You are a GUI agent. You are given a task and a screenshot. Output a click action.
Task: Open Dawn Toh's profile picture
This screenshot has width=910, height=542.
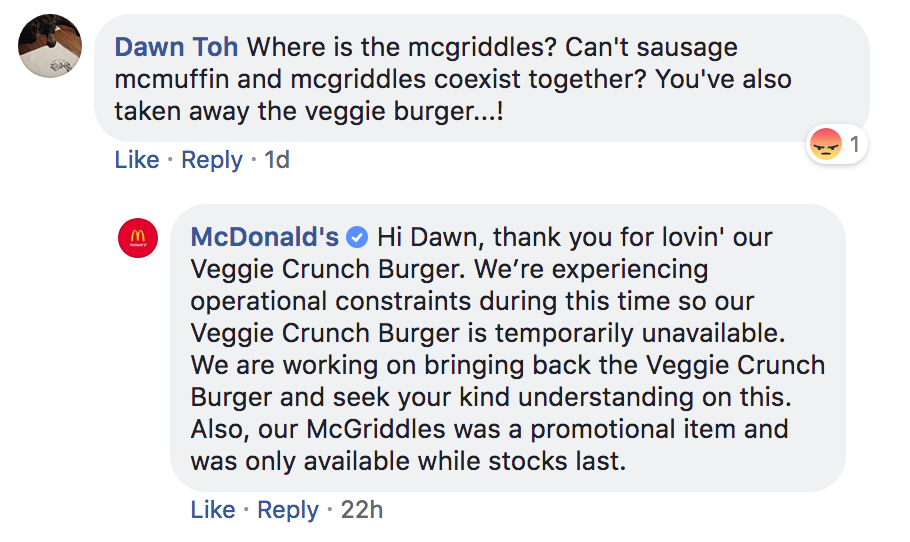point(50,46)
